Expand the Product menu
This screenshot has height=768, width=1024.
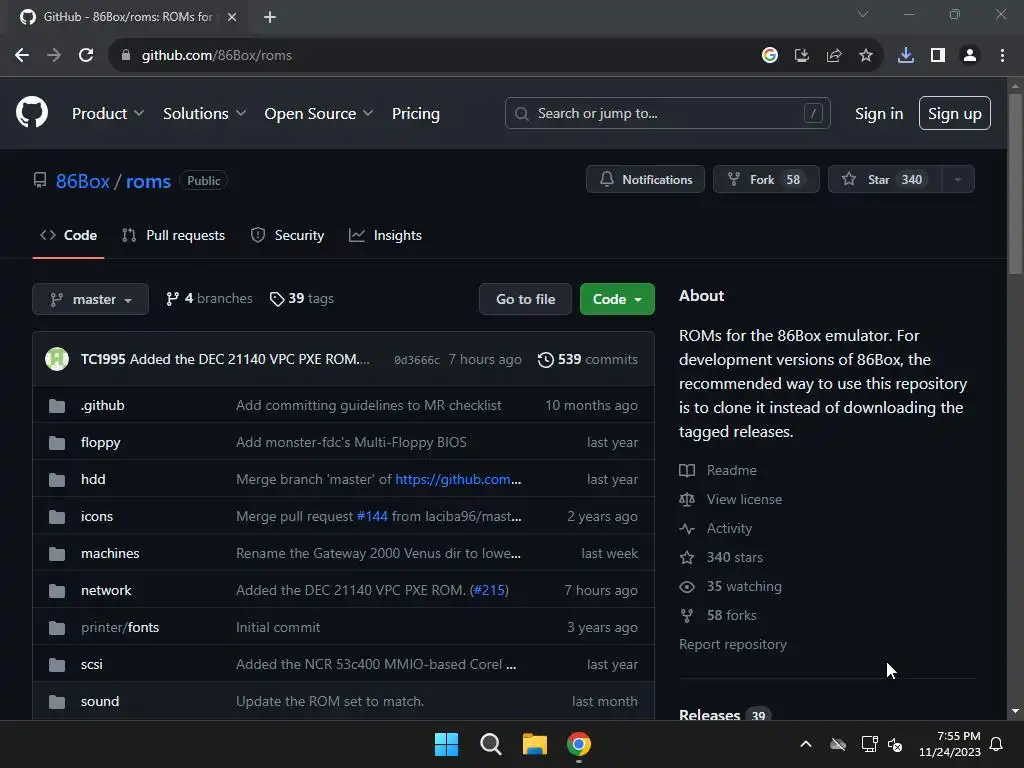click(108, 114)
